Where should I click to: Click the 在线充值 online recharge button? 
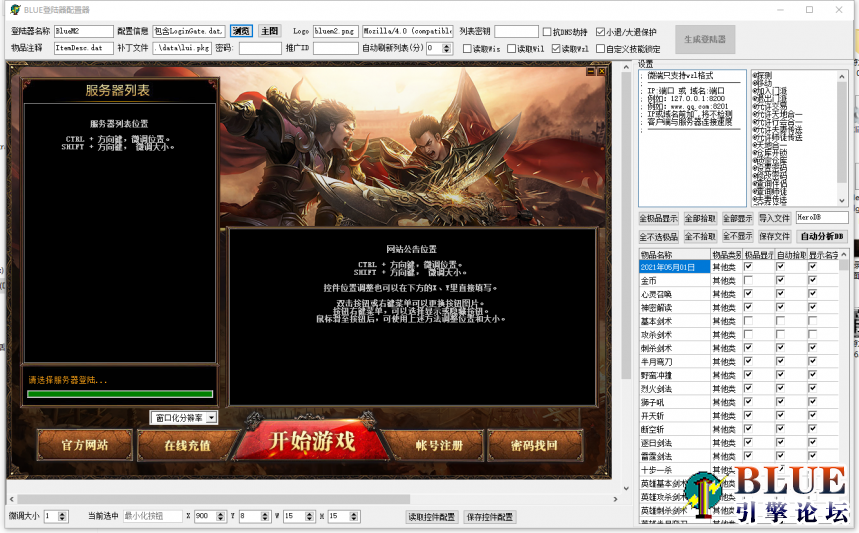point(187,445)
